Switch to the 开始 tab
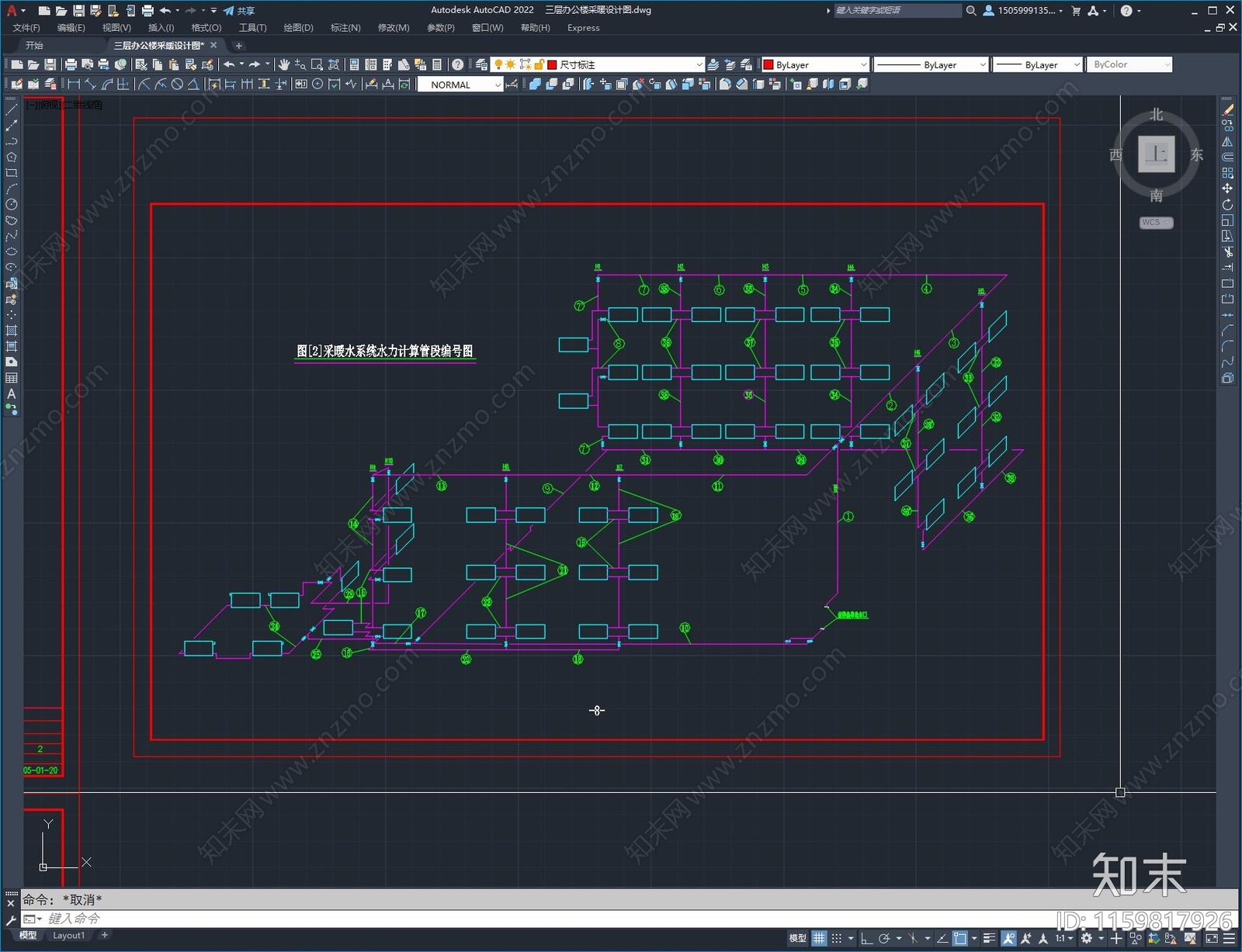The image size is (1242, 952). coord(34,45)
